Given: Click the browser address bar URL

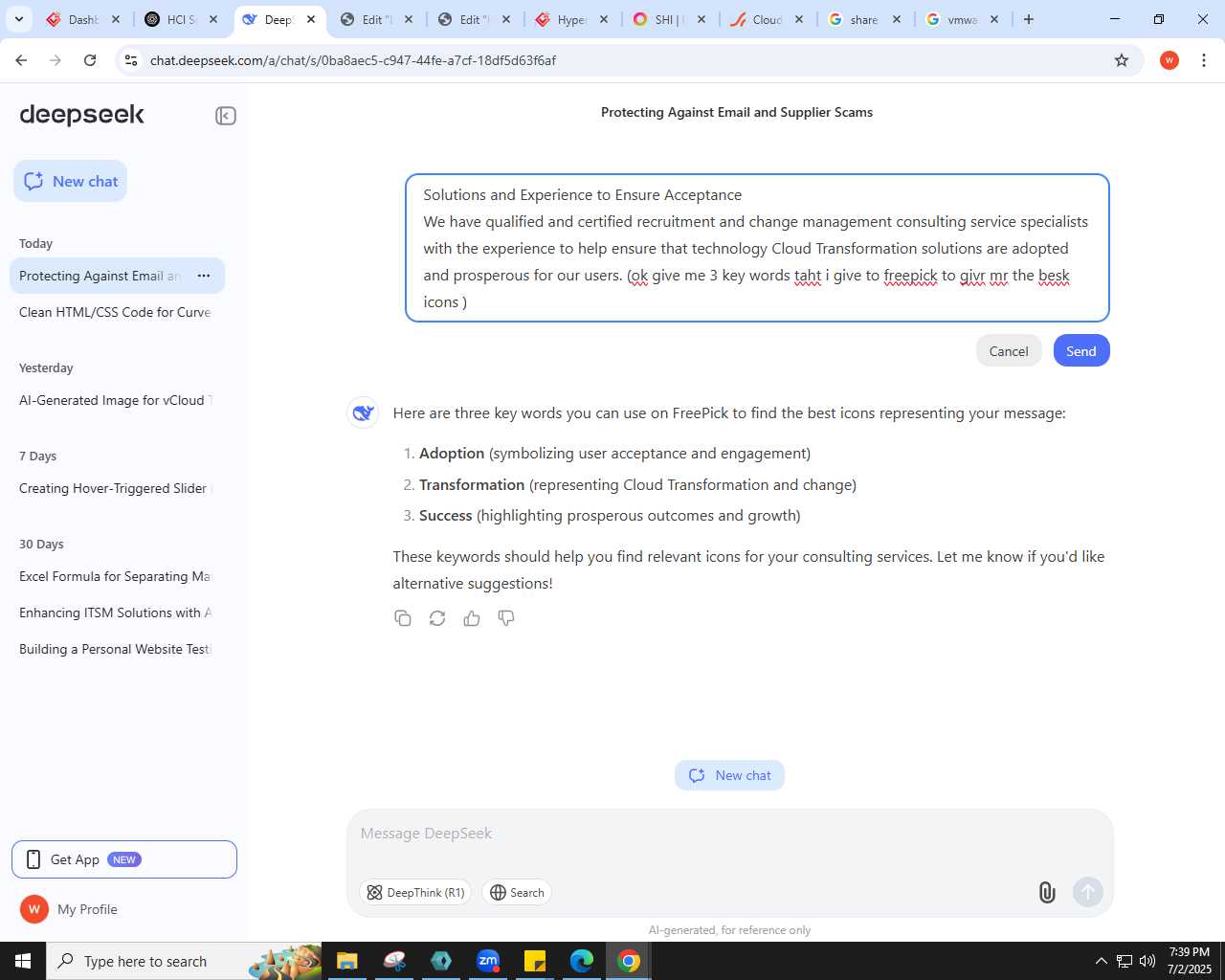Looking at the screenshot, I should [352, 60].
